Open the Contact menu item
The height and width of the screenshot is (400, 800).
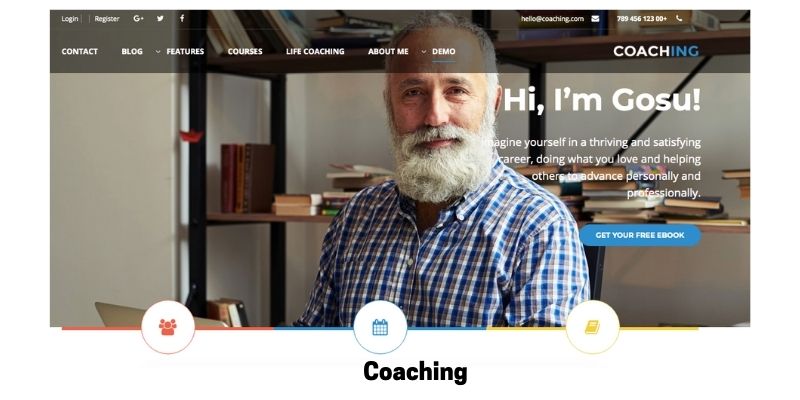point(80,52)
